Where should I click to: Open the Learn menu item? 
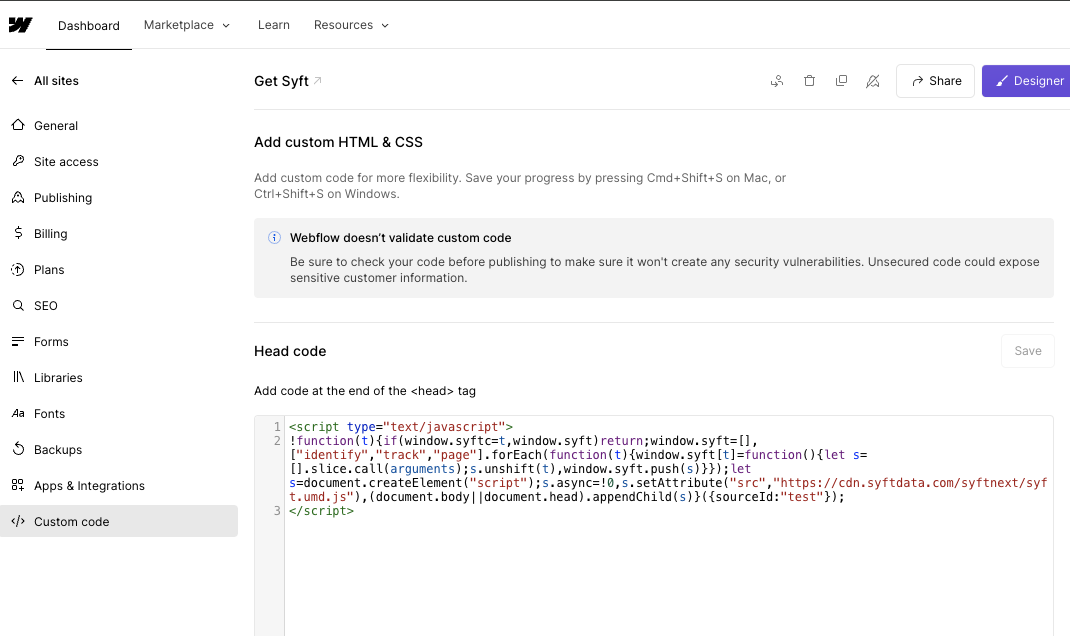pyautogui.click(x=273, y=25)
